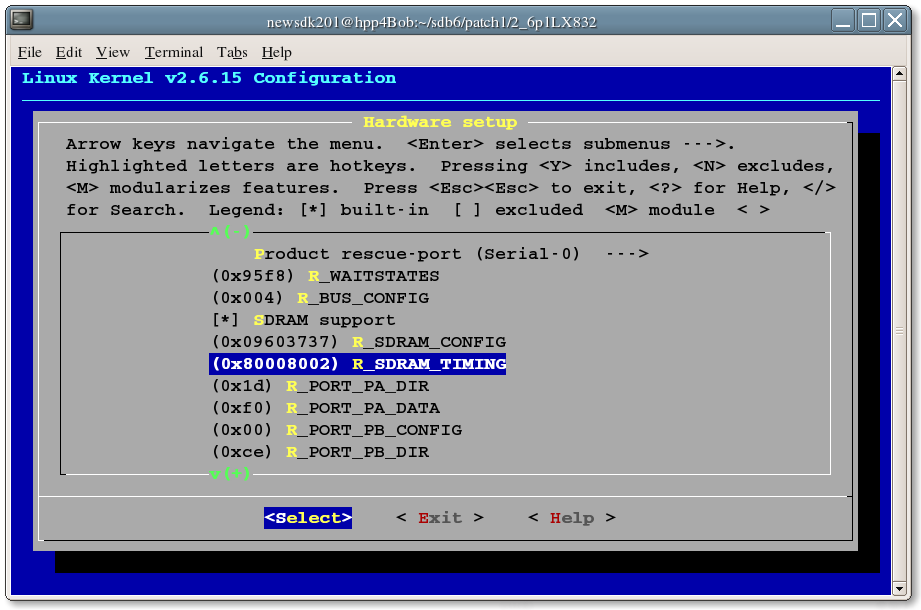Select the R_WAITSTATES entry

coord(326,276)
